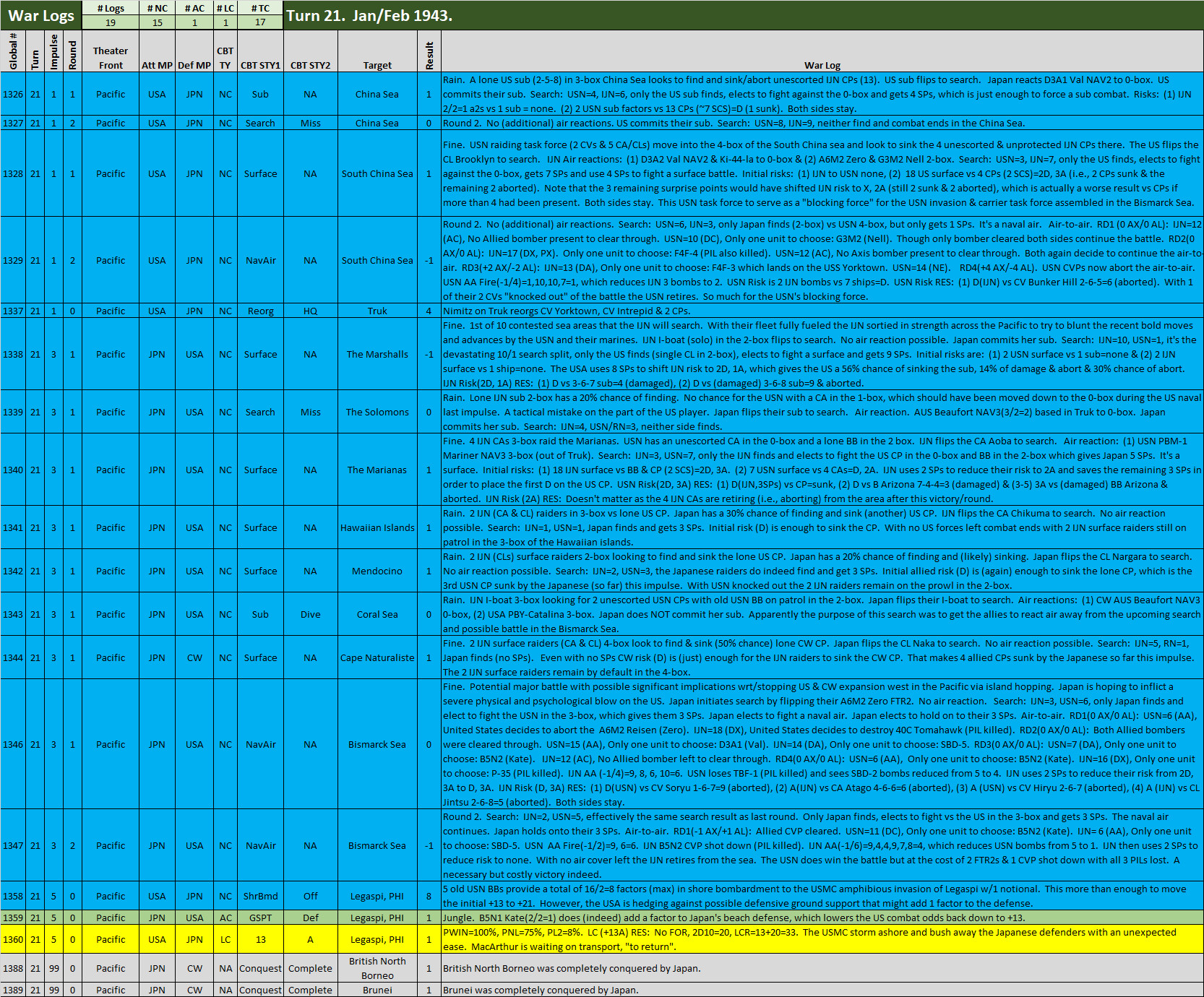Image resolution: width=1204 pixels, height=997 pixels.
Task: Click global number 1346 cell
Action: [x=13, y=744]
